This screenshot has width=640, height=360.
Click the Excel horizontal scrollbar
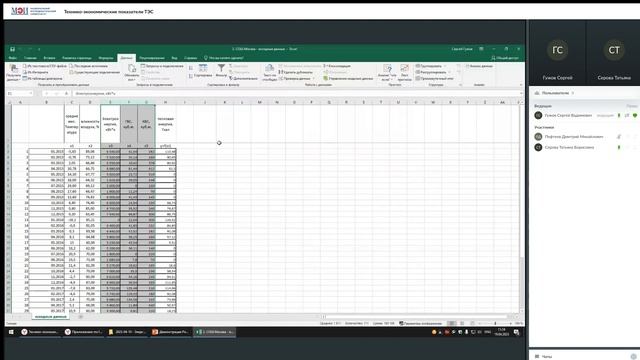coord(416,317)
